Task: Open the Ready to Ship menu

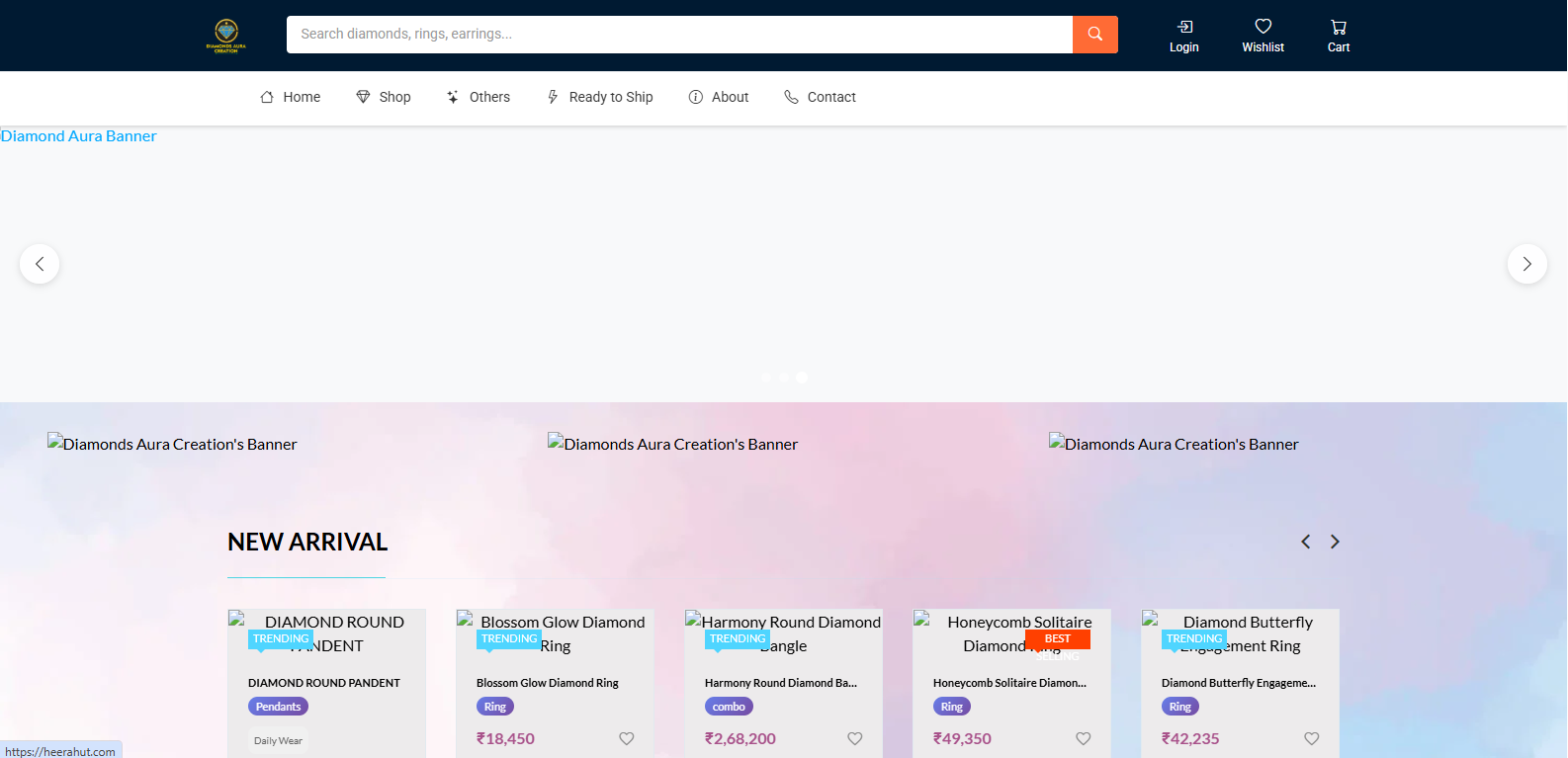Action: [x=600, y=97]
